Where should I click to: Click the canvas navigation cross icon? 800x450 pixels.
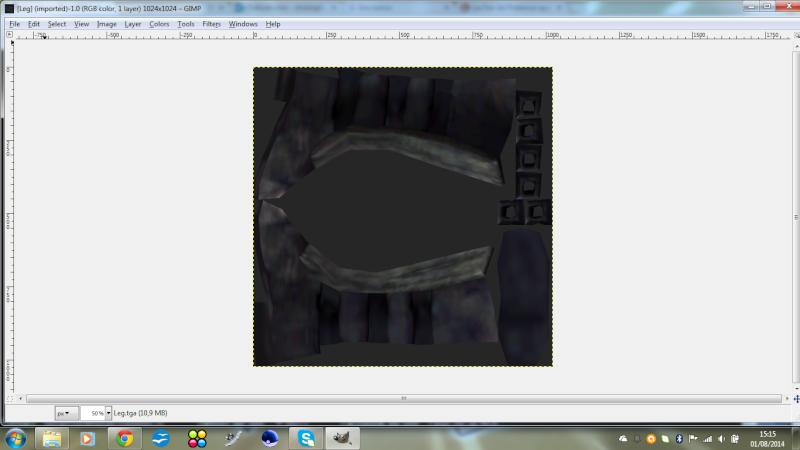click(x=796, y=399)
